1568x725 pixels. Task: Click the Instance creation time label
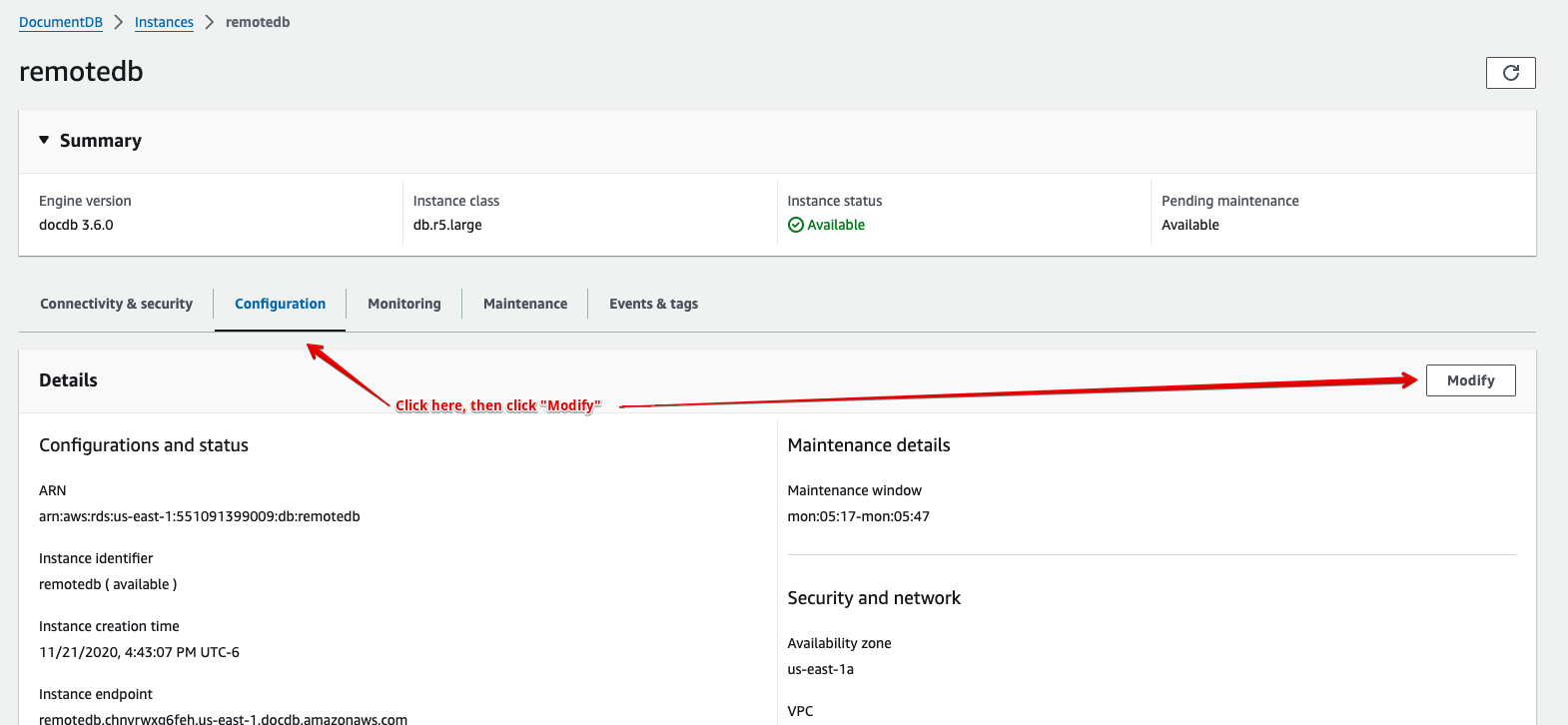click(x=109, y=626)
